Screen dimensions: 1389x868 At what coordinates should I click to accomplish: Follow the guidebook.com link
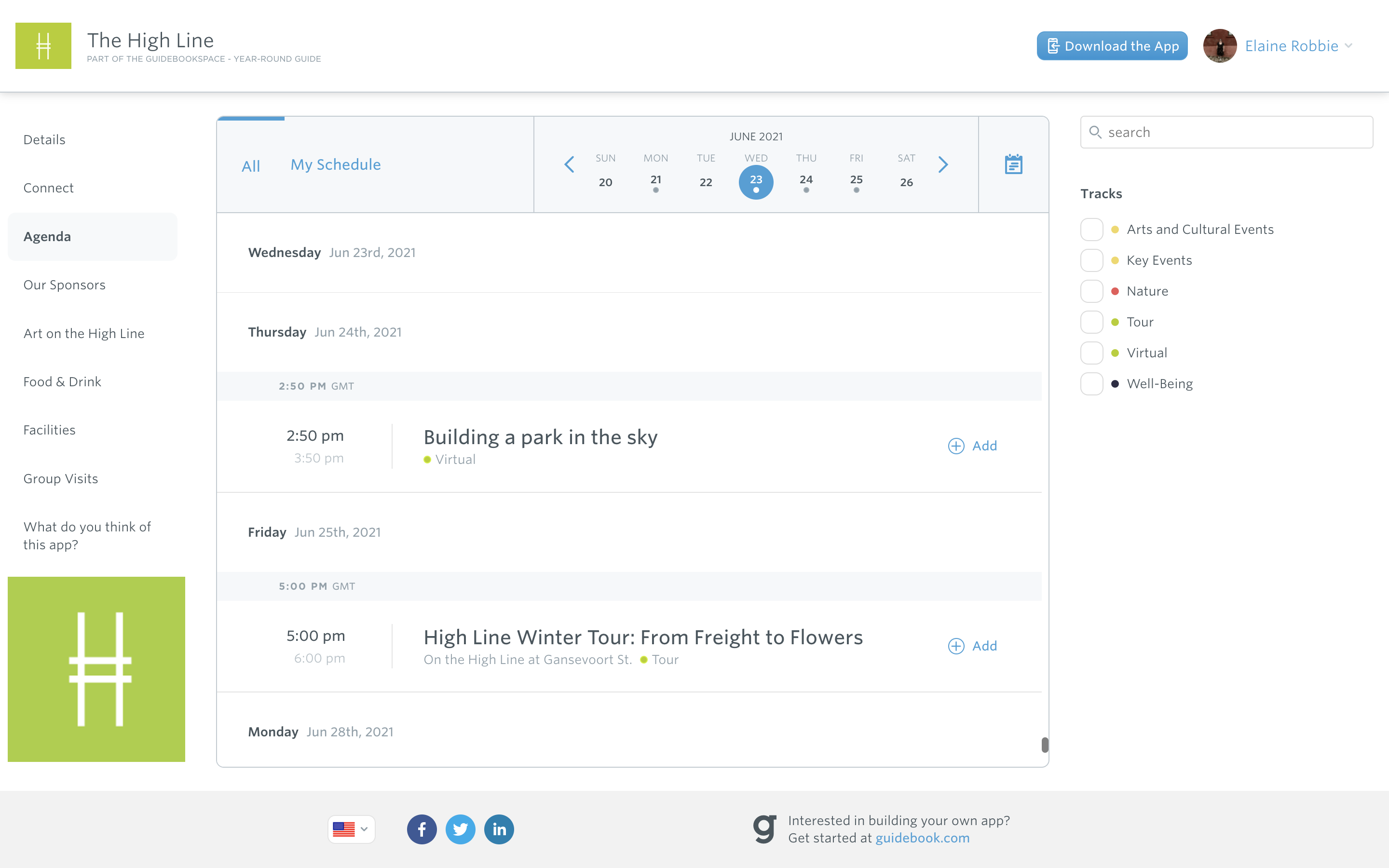pos(922,838)
